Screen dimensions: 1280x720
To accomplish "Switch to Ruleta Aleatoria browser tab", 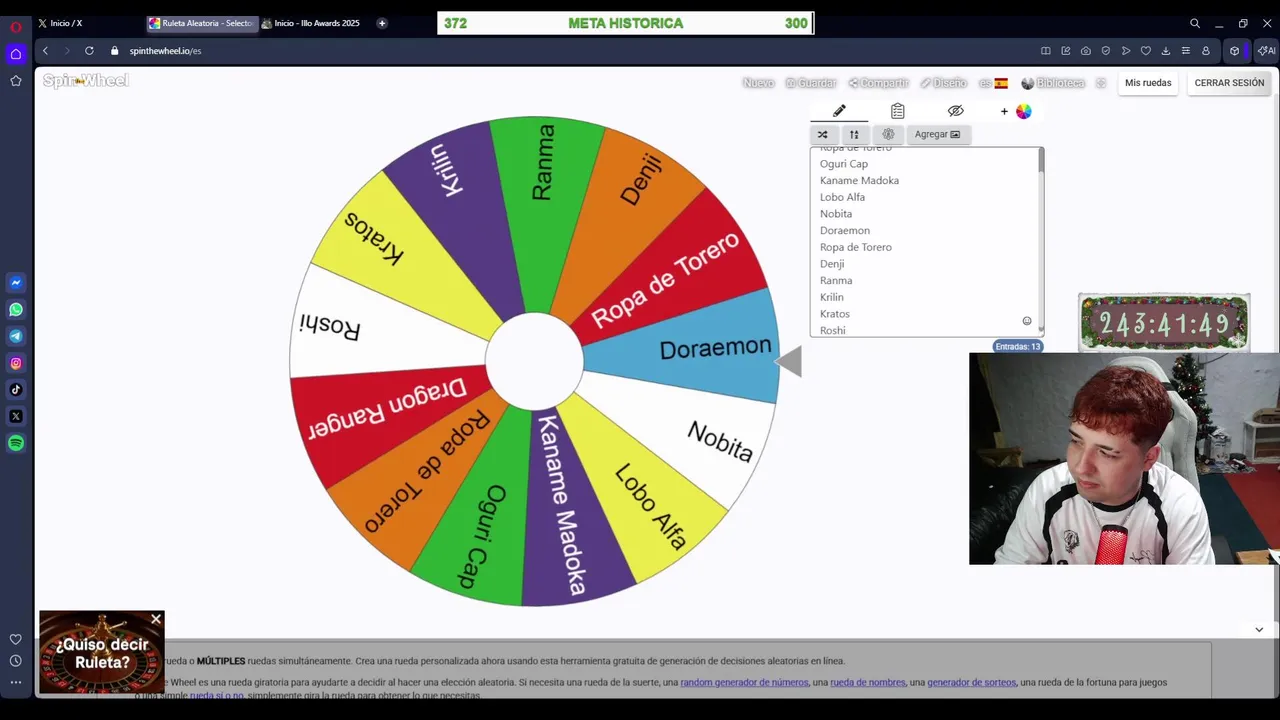I will tap(201, 23).
